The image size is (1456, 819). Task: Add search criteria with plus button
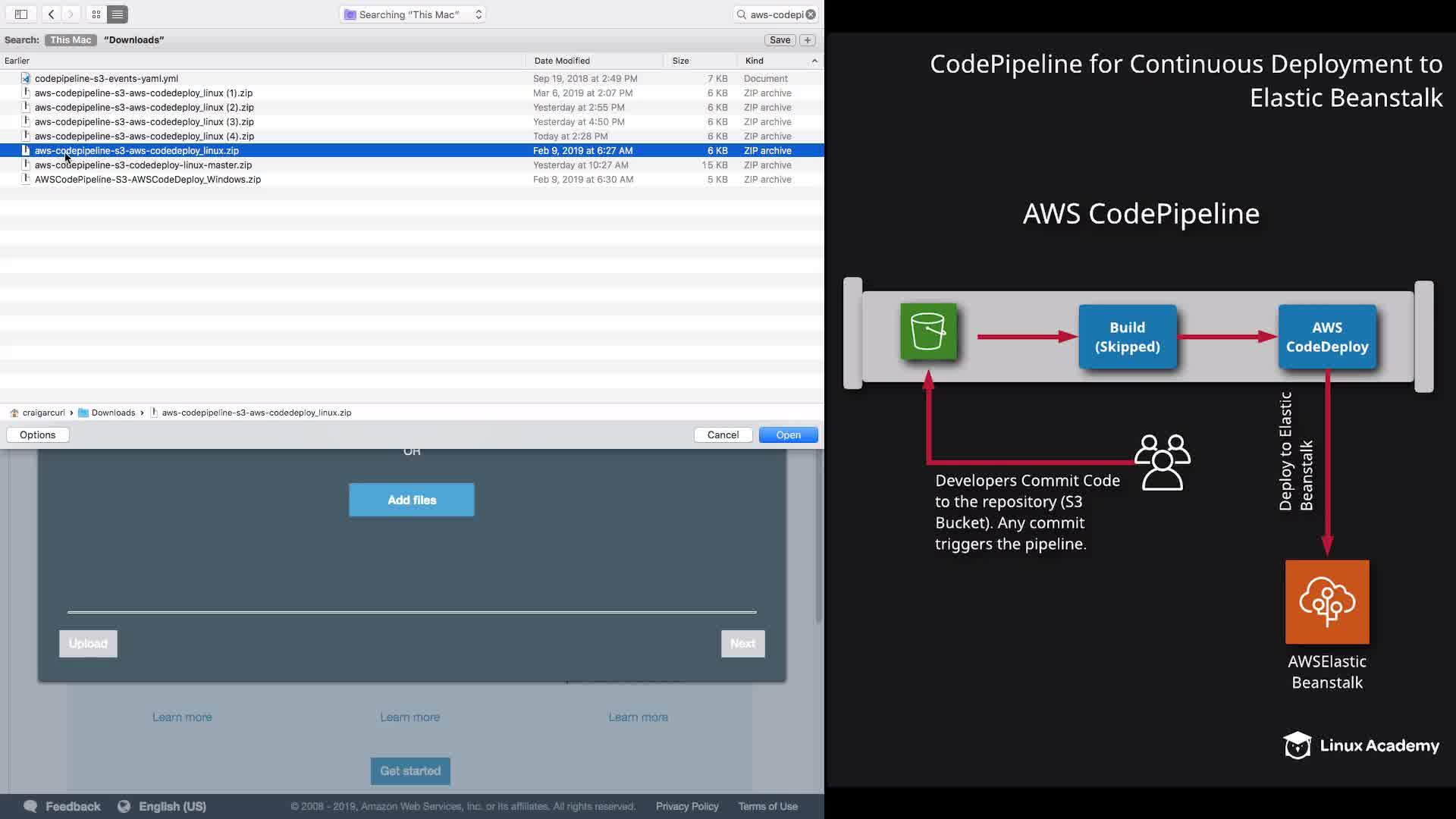coord(808,40)
